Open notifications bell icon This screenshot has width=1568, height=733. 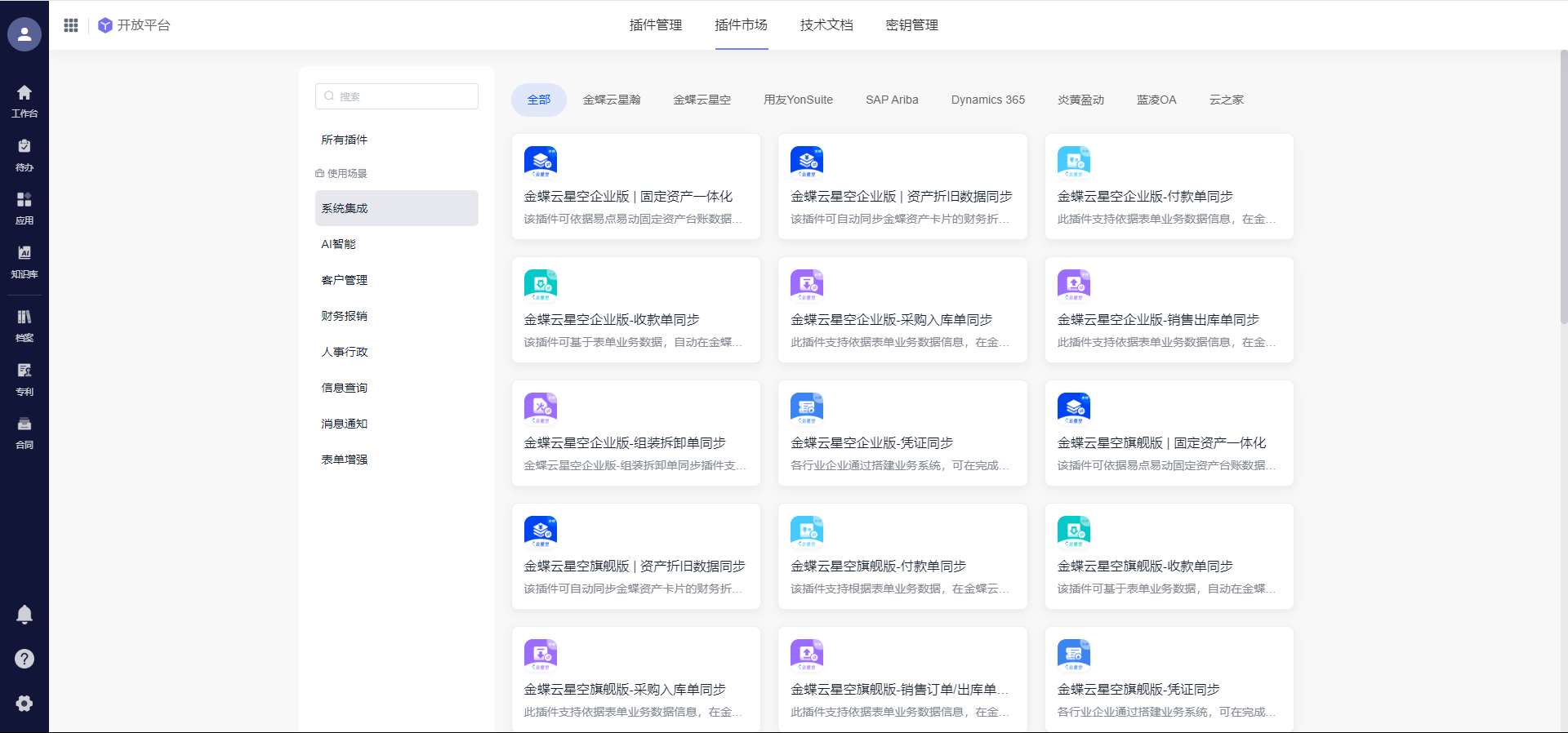(x=24, y=614)
